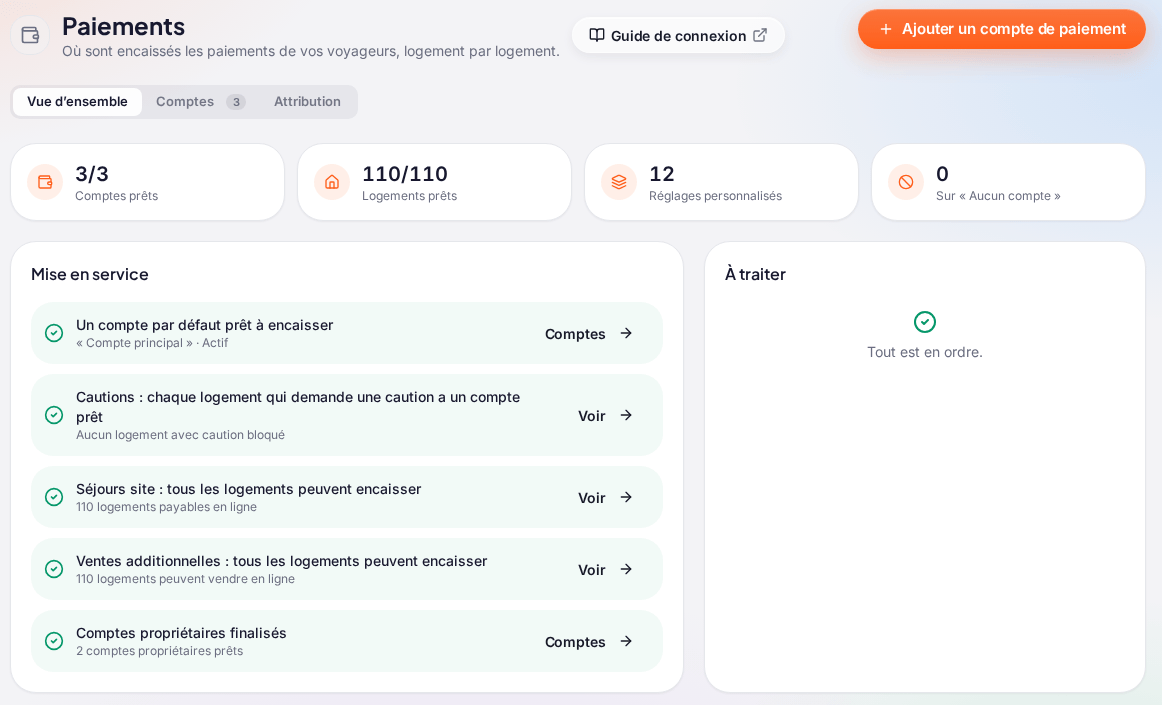The image size is (1162, 705).
Task: Click the wallet icon beside Paiements title
Action: 30,35
